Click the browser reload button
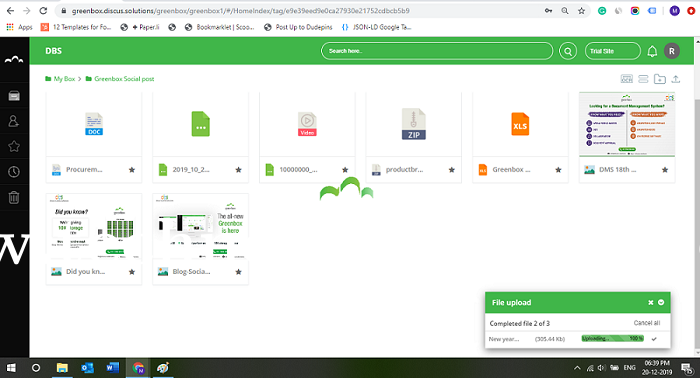Screen dimensions: 700x378 (x=43, y=11)
